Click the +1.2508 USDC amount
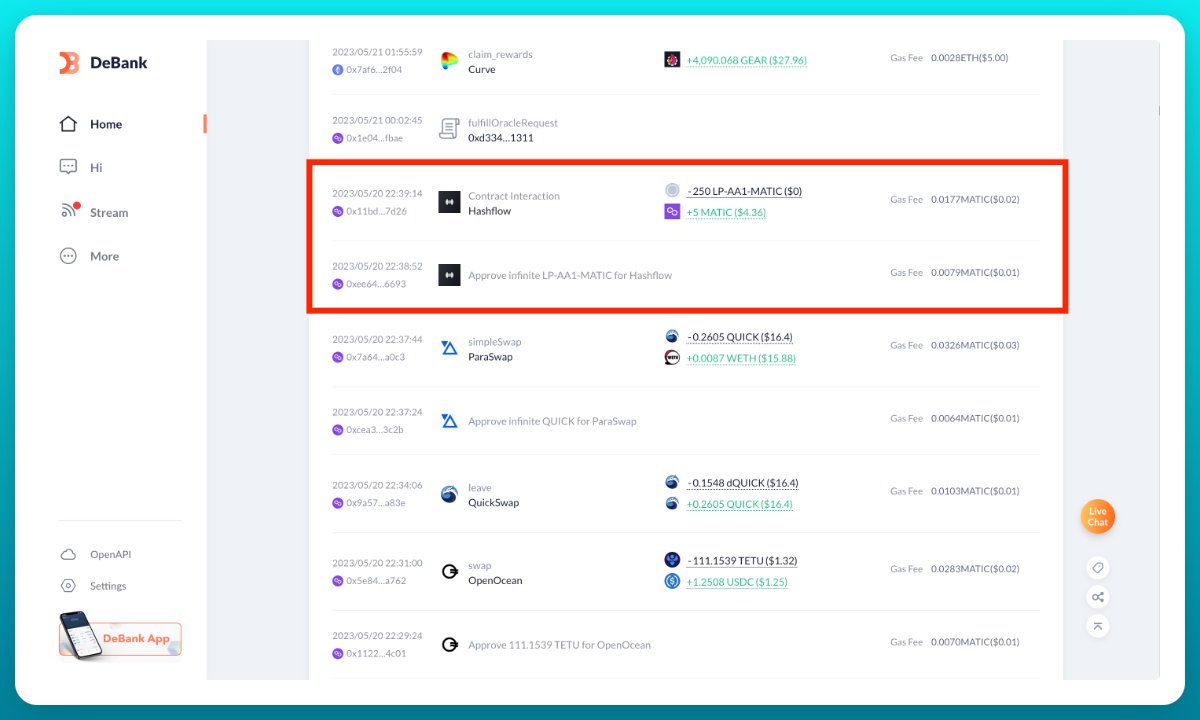The width and height of the screenshot is (1200, 720). pos(737,582)
